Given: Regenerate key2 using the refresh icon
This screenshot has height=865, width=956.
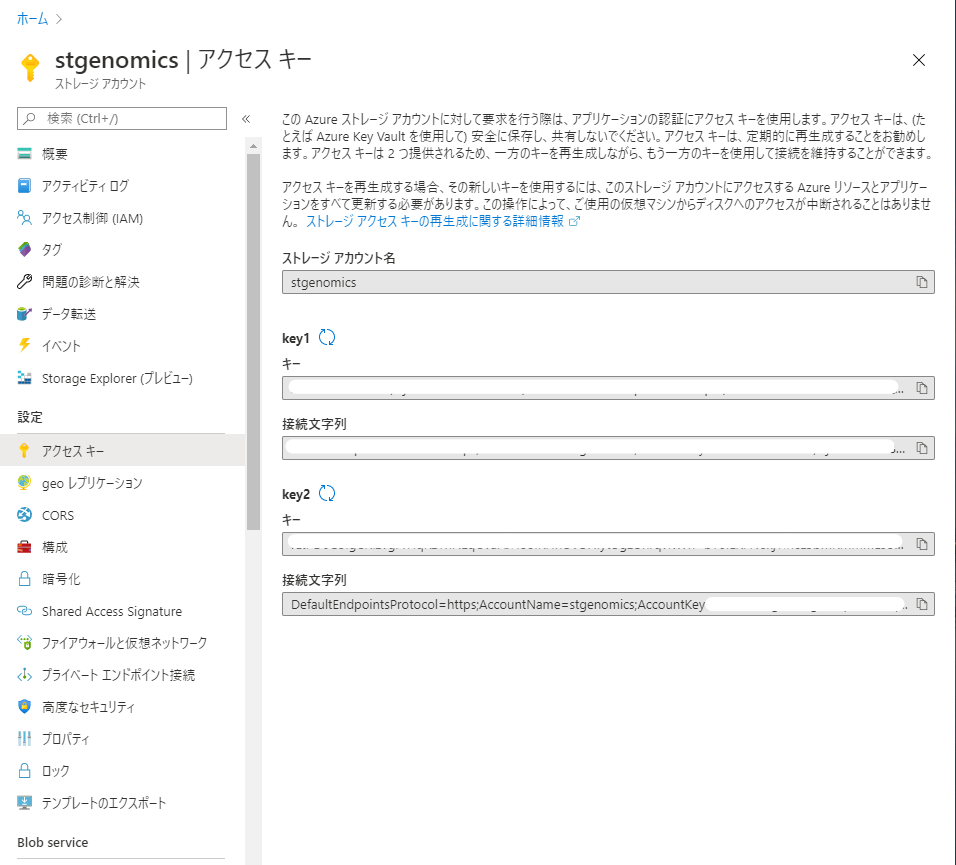Looking at the screenshot, I should click(x=327, y=494).
